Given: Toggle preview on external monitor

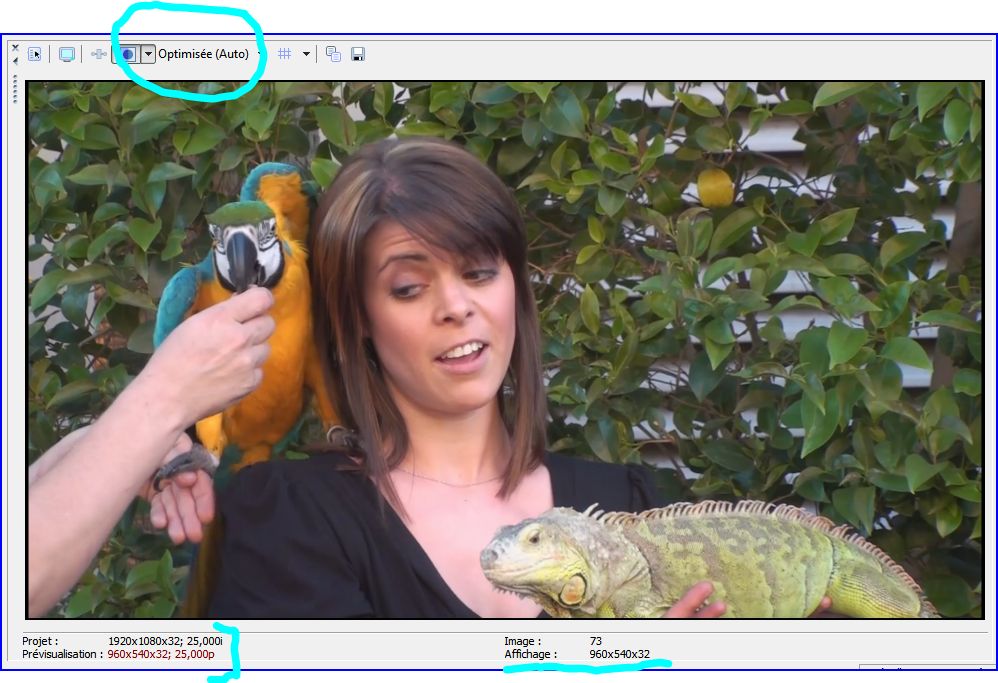Looking at the screenshot, I should (67, 55).
